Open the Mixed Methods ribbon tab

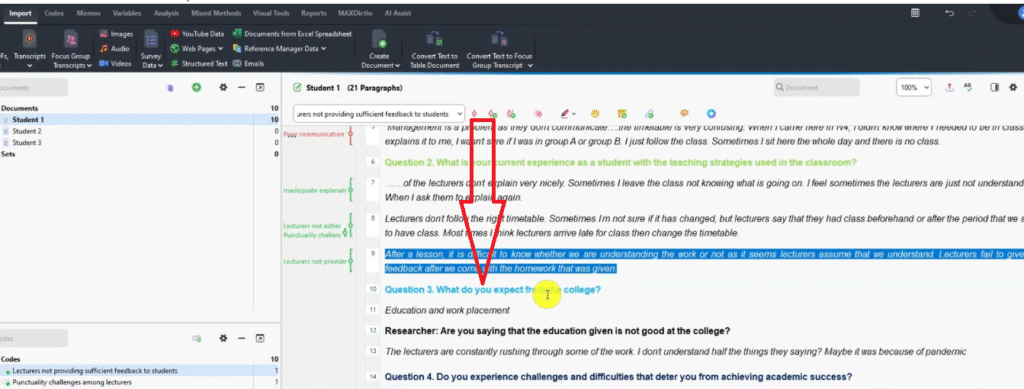pos(216,13)
